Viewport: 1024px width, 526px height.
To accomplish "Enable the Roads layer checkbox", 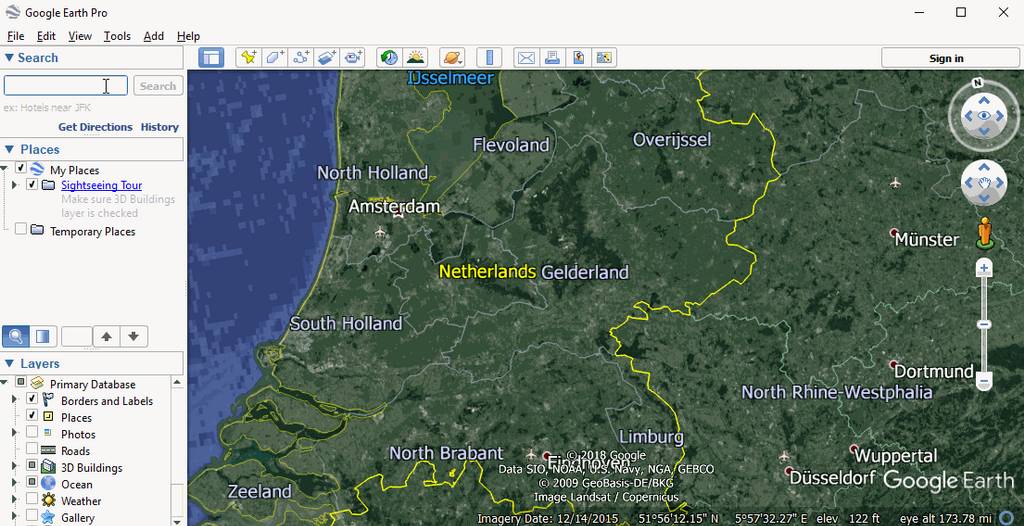I will [x=31, y=448].
